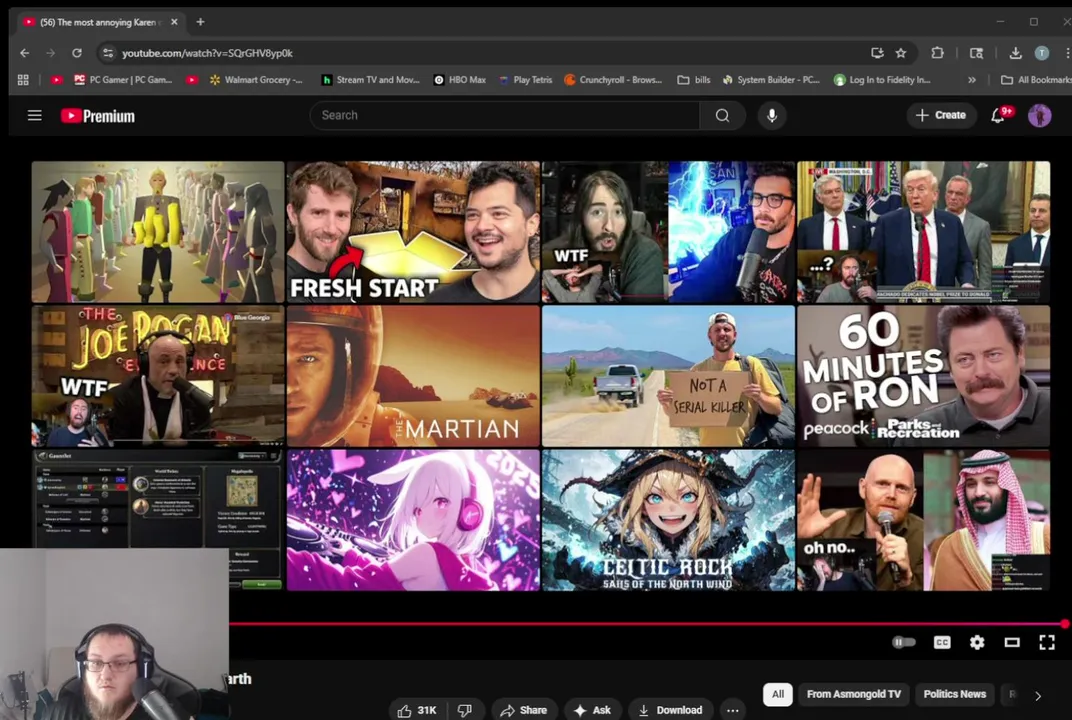
Task: Open The Martian suggested video
Action: coord(413,376)
